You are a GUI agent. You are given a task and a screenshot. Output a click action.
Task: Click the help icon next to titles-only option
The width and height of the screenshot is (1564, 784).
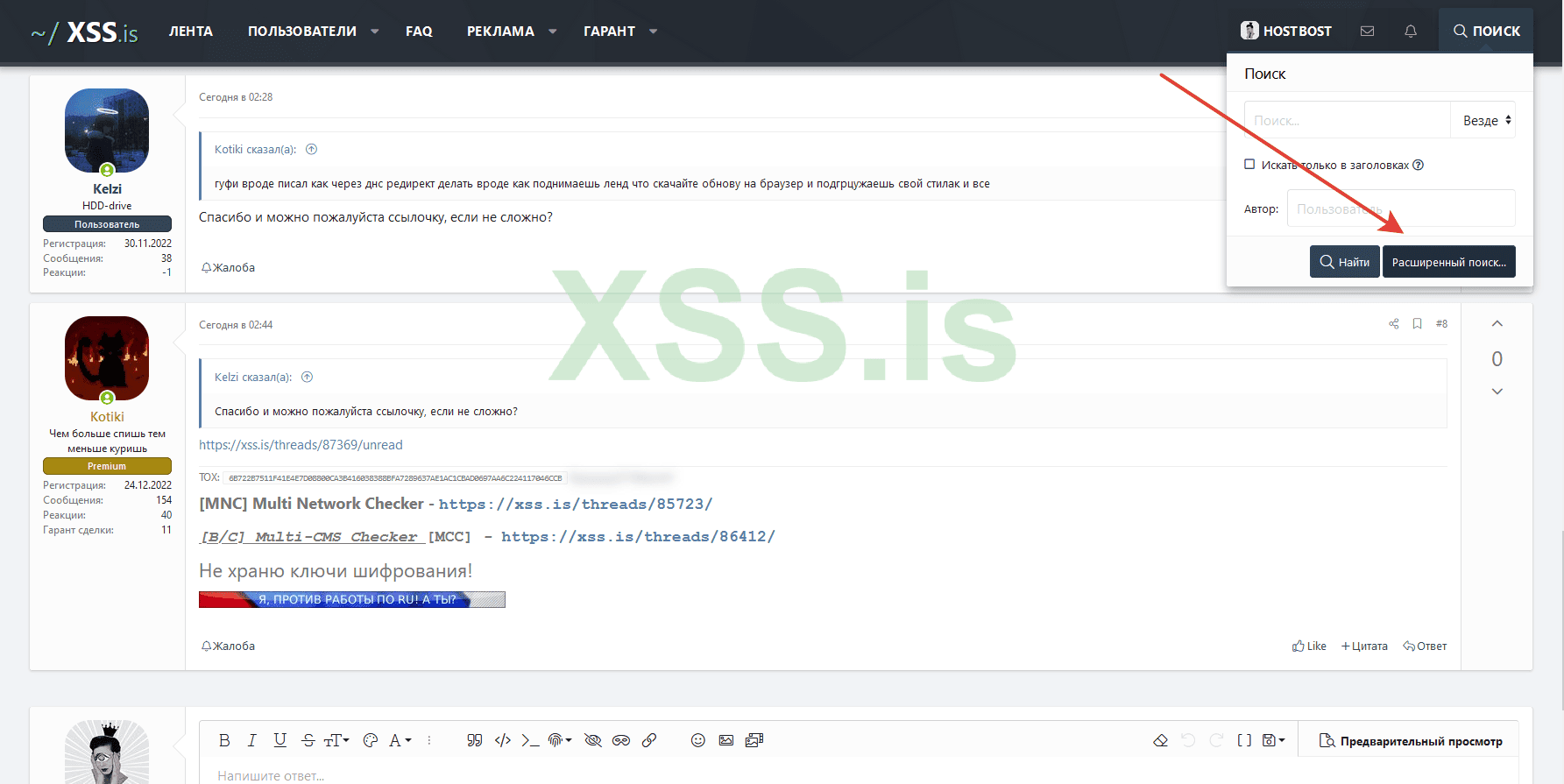tap(1418, 165)
